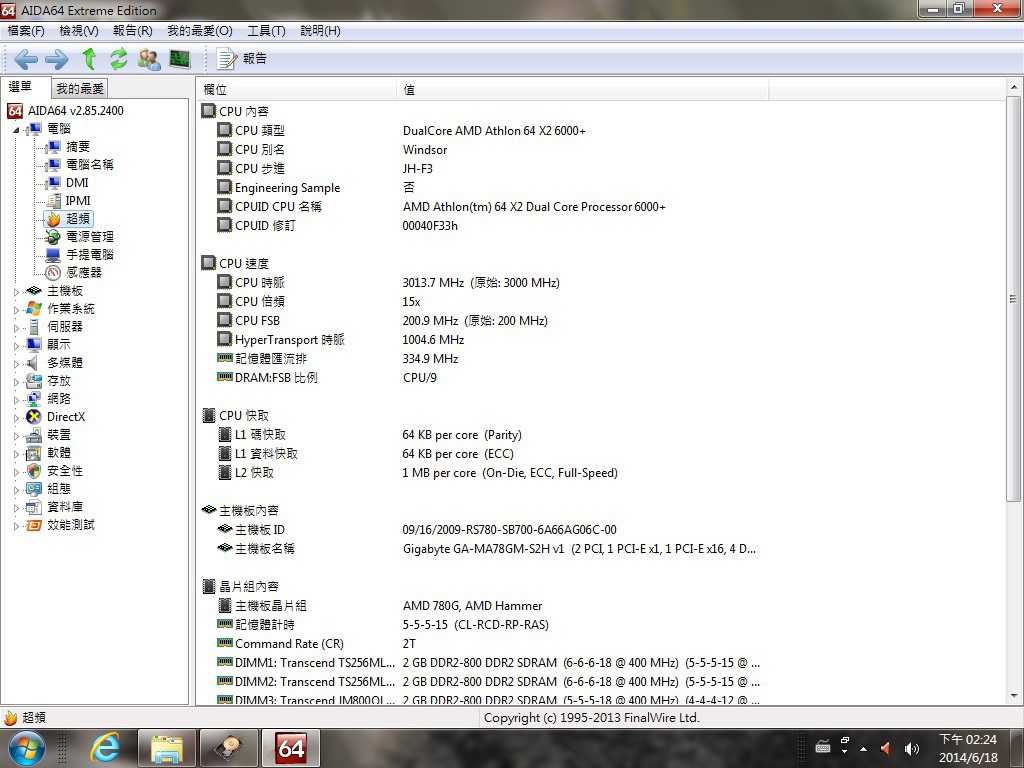Screen dimensions: 1024x768
Task: Collapse the 電腦 tree node
Action: (16, 129)
